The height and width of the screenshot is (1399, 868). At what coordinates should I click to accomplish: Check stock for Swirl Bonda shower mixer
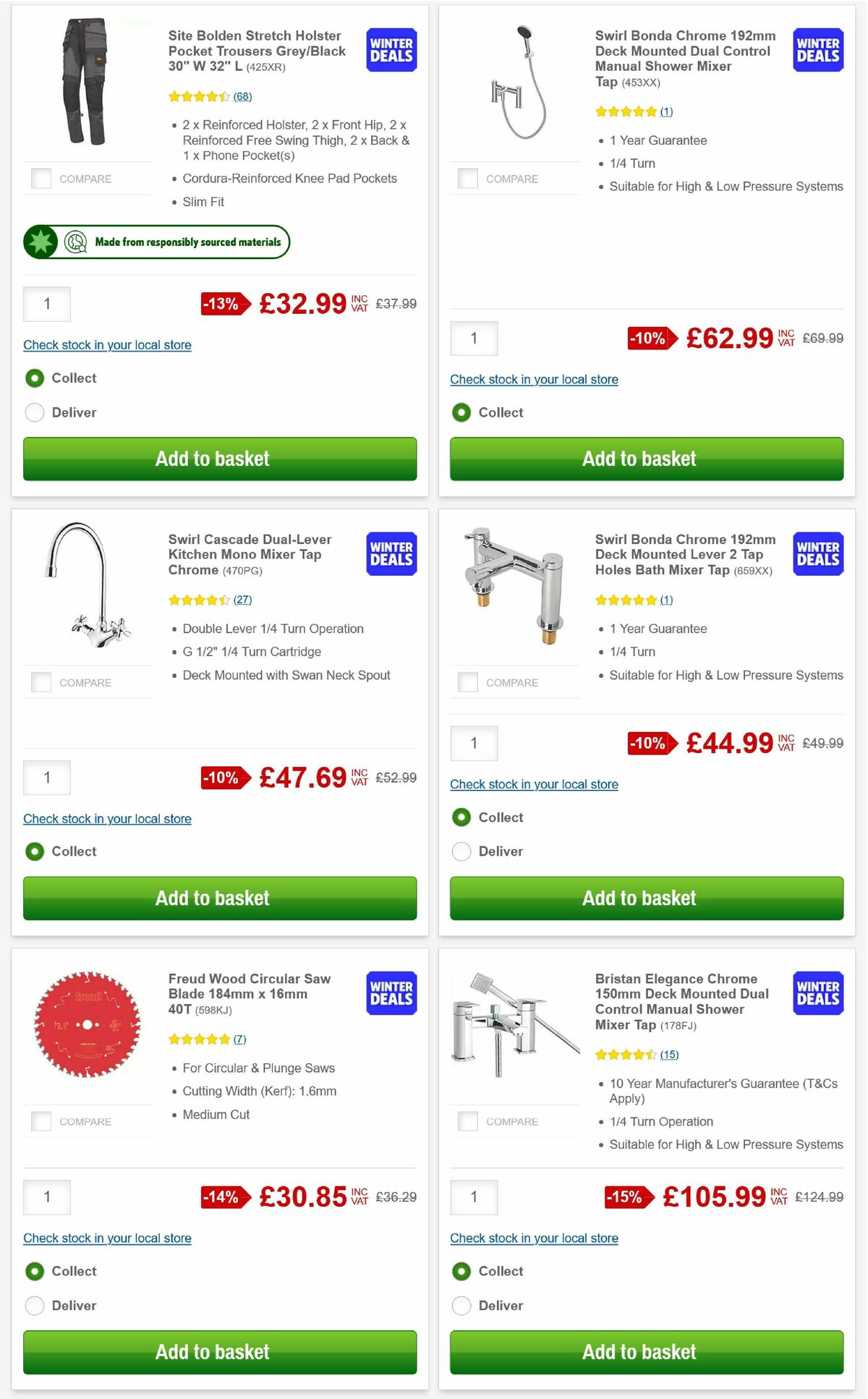pyautogui.click(x=534, y=379)
